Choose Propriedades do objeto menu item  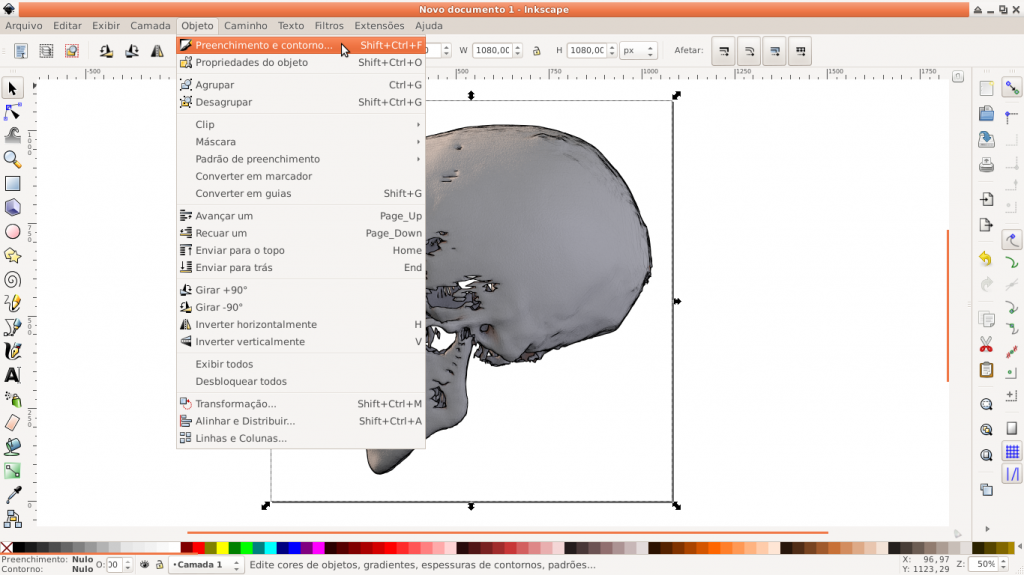pyautogui.click(x=301, y=63)
